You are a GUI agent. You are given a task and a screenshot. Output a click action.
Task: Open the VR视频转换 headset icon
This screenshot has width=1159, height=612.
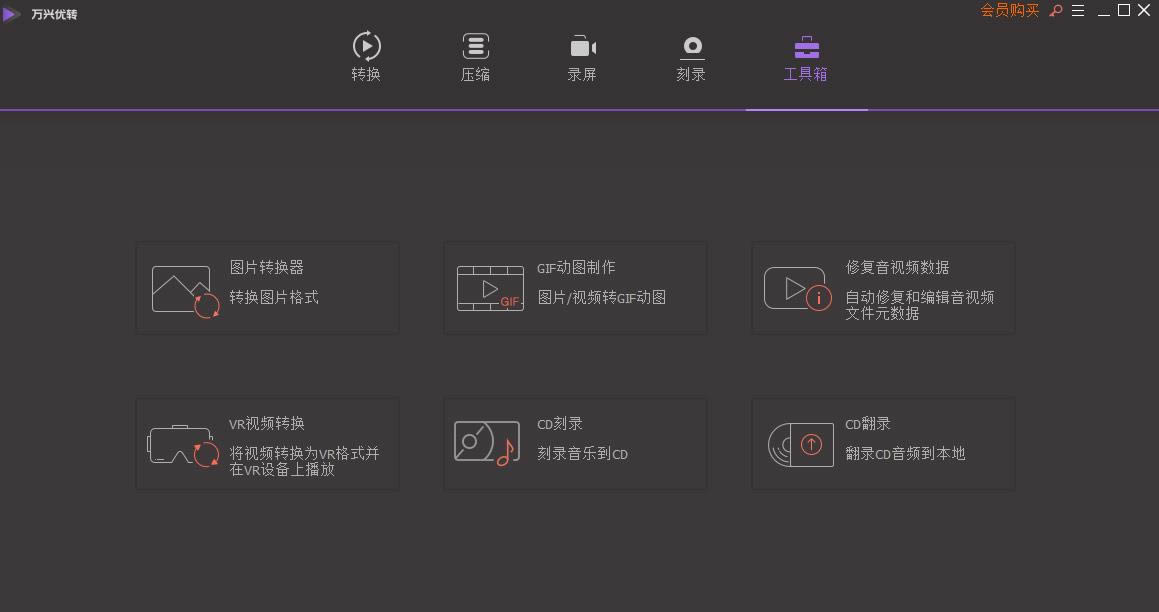(x=183, y=445)
